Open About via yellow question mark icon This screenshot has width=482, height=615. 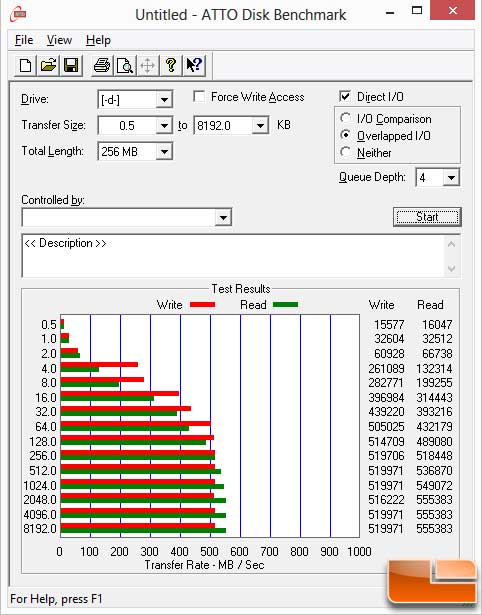click(171, 65)
